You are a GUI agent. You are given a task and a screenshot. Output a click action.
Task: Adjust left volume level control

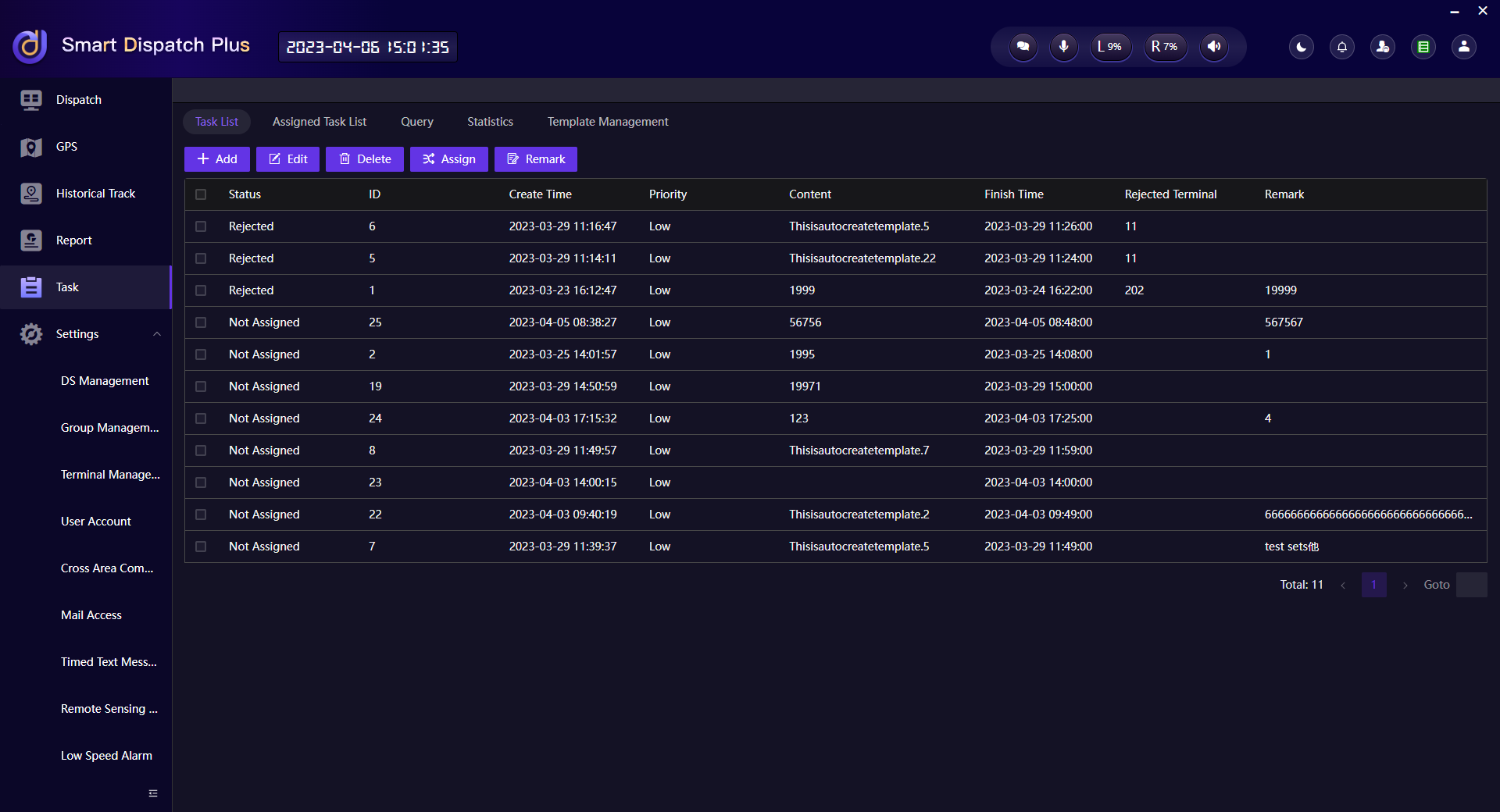click(1110, 47)
